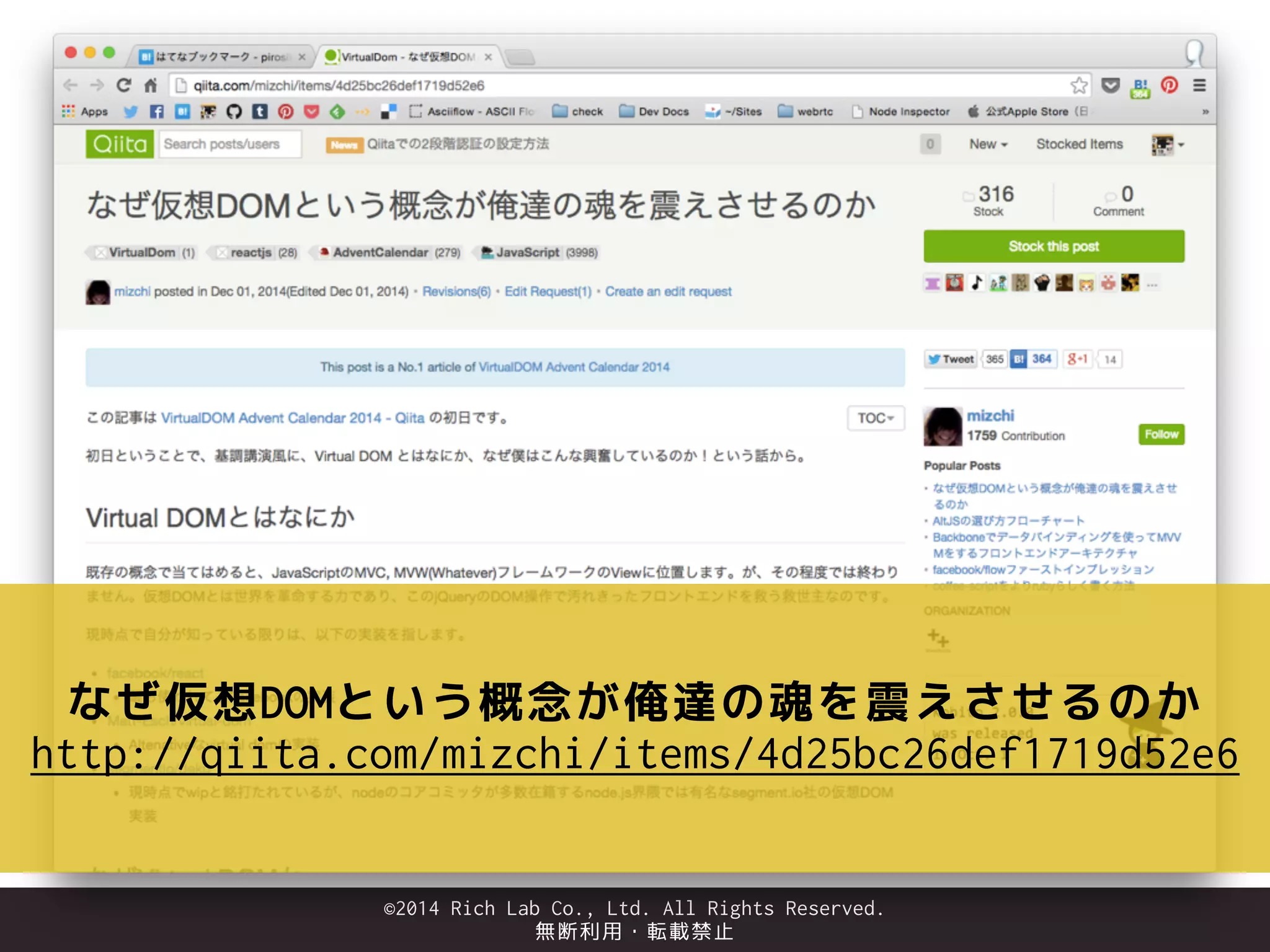Click the Tweet share button
The image size is (1270, 952).
[950, 359]
